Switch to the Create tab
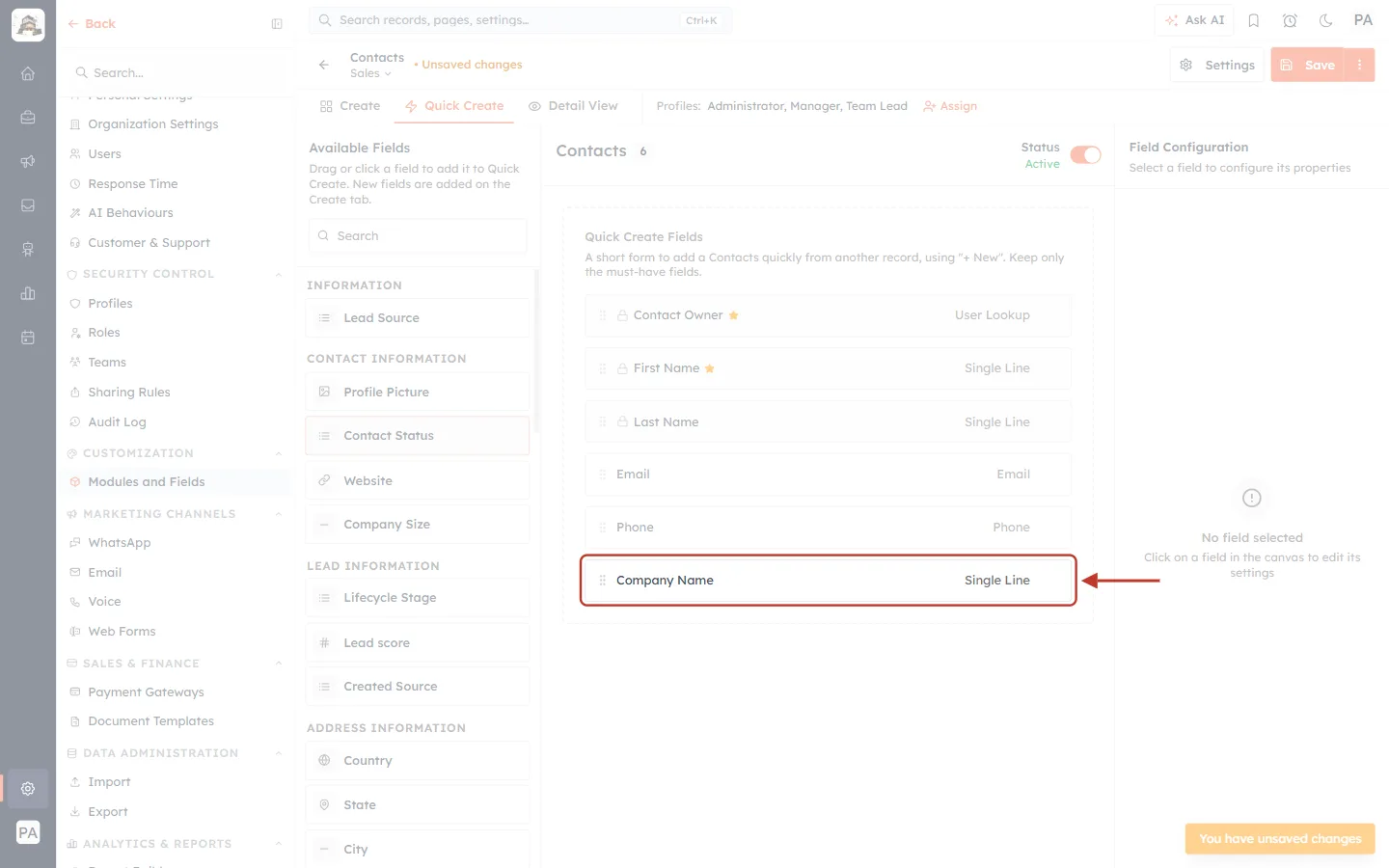Screen dimensions: 1389x868 click(x=350, y=106)
